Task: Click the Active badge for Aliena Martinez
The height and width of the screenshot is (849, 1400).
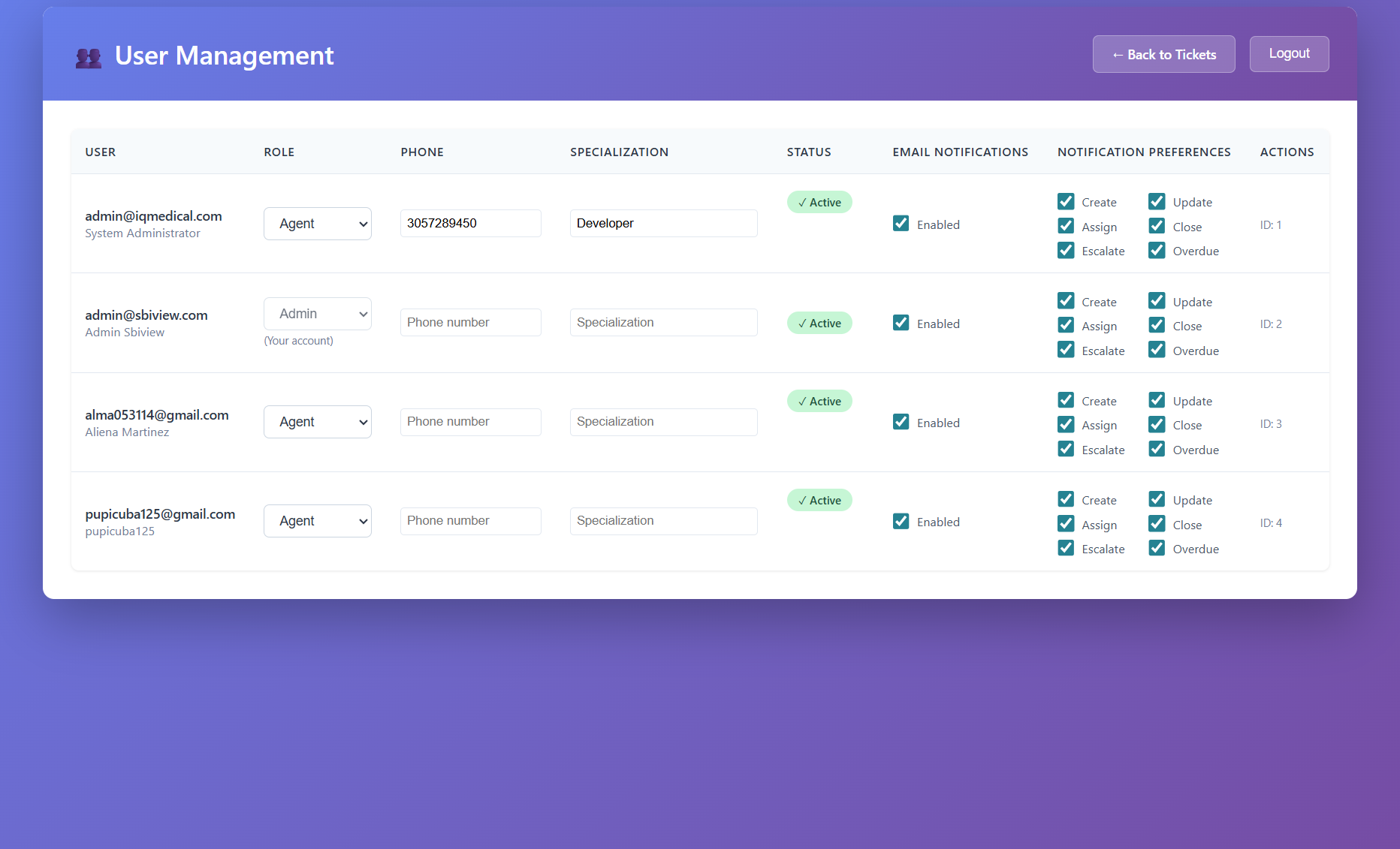Action: (819, 401)
